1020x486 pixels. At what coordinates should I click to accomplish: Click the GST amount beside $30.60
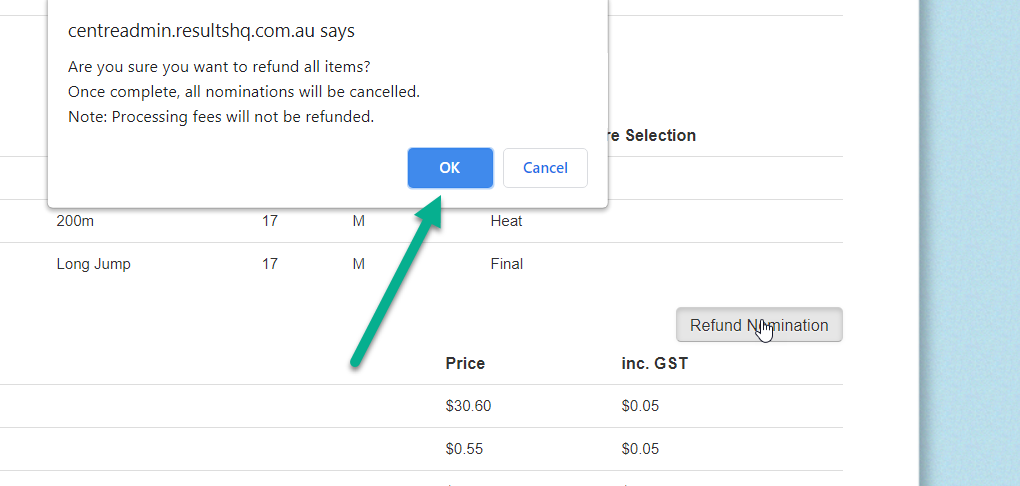(x=640, y=406)
